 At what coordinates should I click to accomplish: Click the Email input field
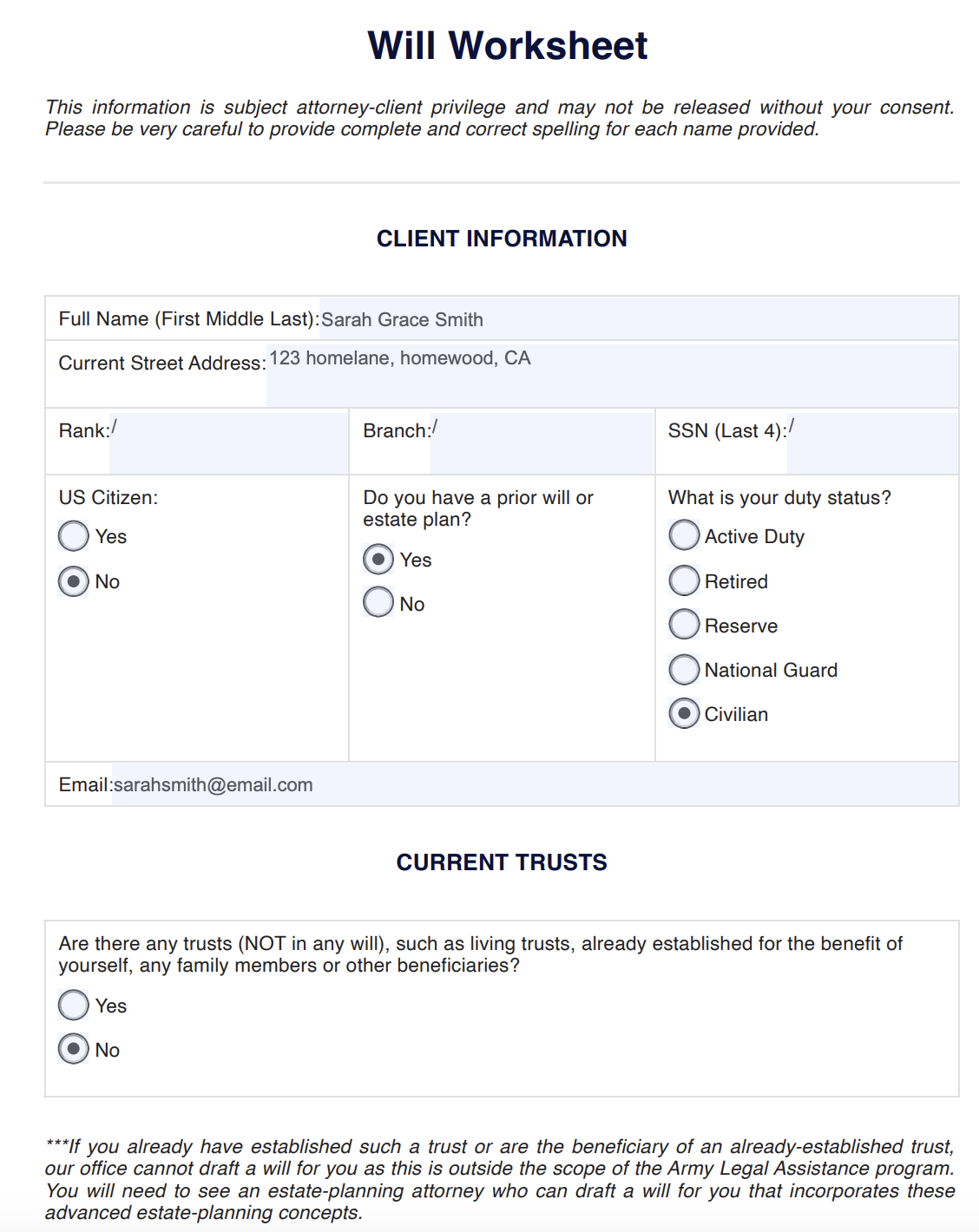coord(535,784)
